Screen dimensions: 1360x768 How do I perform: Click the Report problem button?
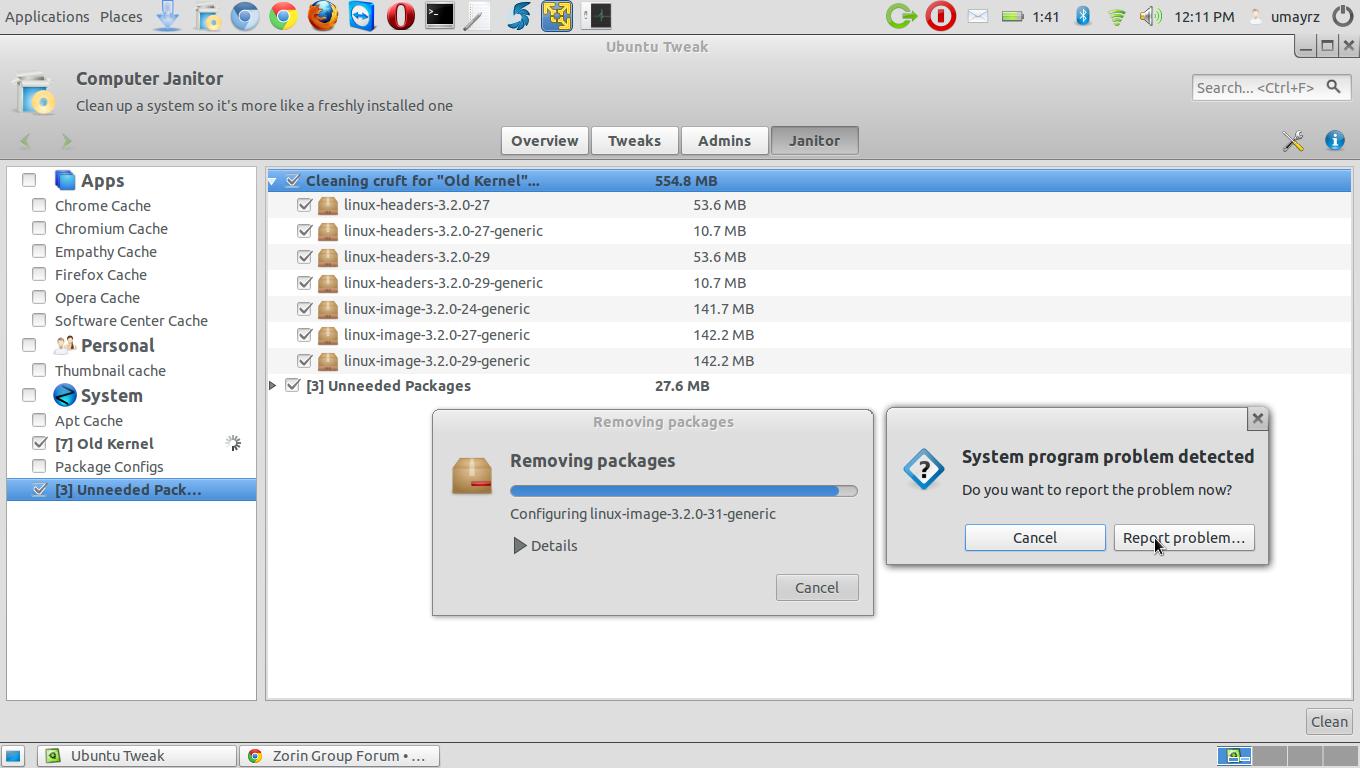(x=1183, y=538)
